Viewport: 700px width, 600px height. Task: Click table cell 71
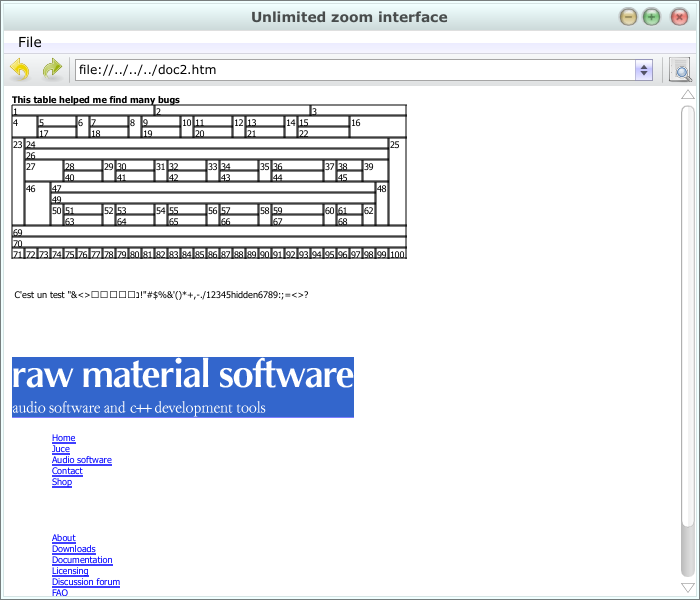click(x=17, y=254)
